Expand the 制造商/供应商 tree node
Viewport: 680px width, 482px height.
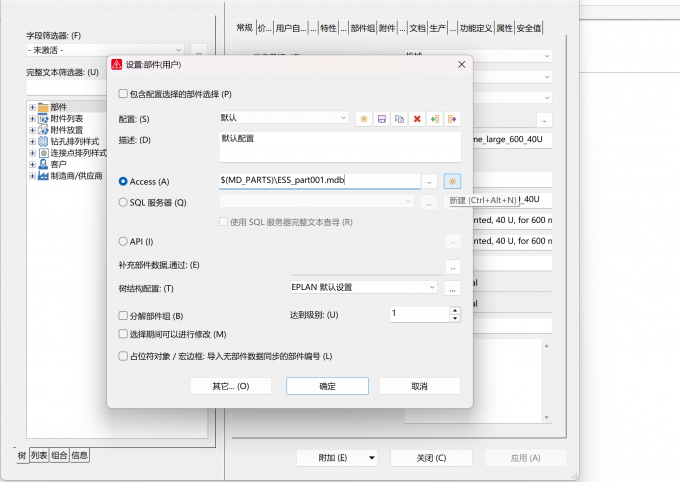tap(32, 176)
